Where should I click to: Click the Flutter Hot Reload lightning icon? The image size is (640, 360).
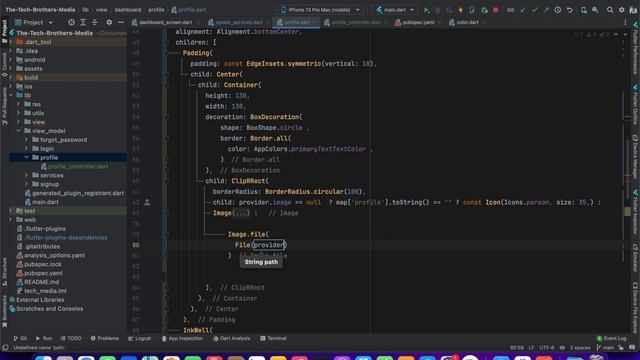click(x=460, y=10)
